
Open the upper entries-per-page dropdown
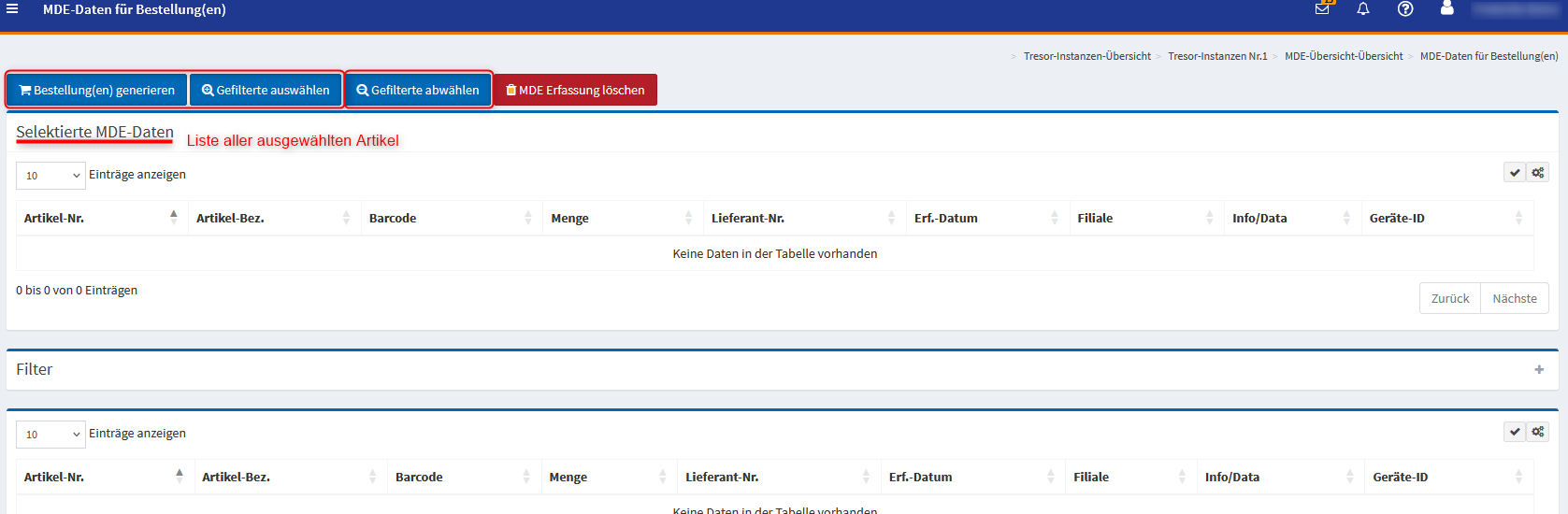coord(50,176)
